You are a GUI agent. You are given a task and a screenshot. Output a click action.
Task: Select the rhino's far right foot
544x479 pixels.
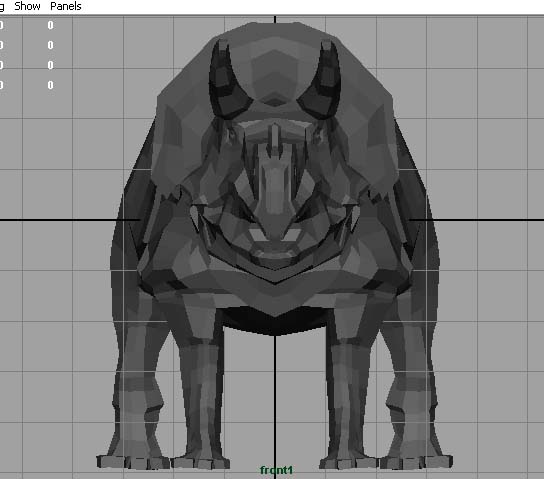point(416,461)
